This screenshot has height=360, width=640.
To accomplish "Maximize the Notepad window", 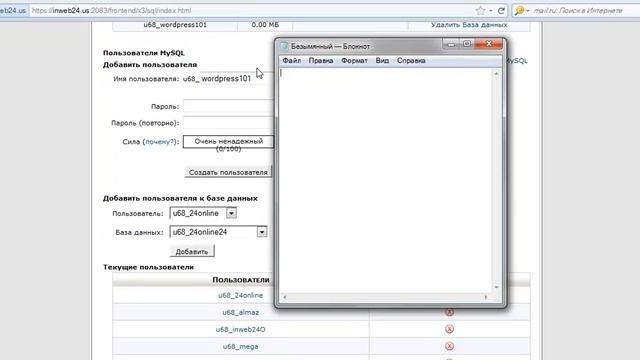I will click(x=467, y=44).
